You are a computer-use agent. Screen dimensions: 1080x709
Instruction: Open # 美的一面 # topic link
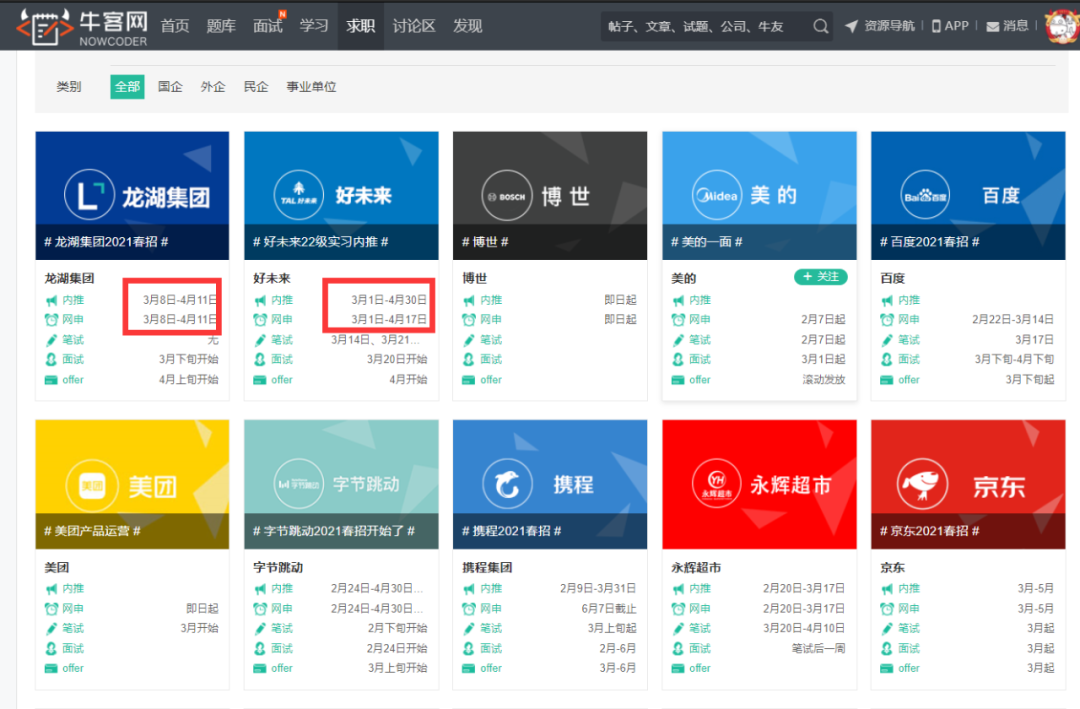(707, 242)
